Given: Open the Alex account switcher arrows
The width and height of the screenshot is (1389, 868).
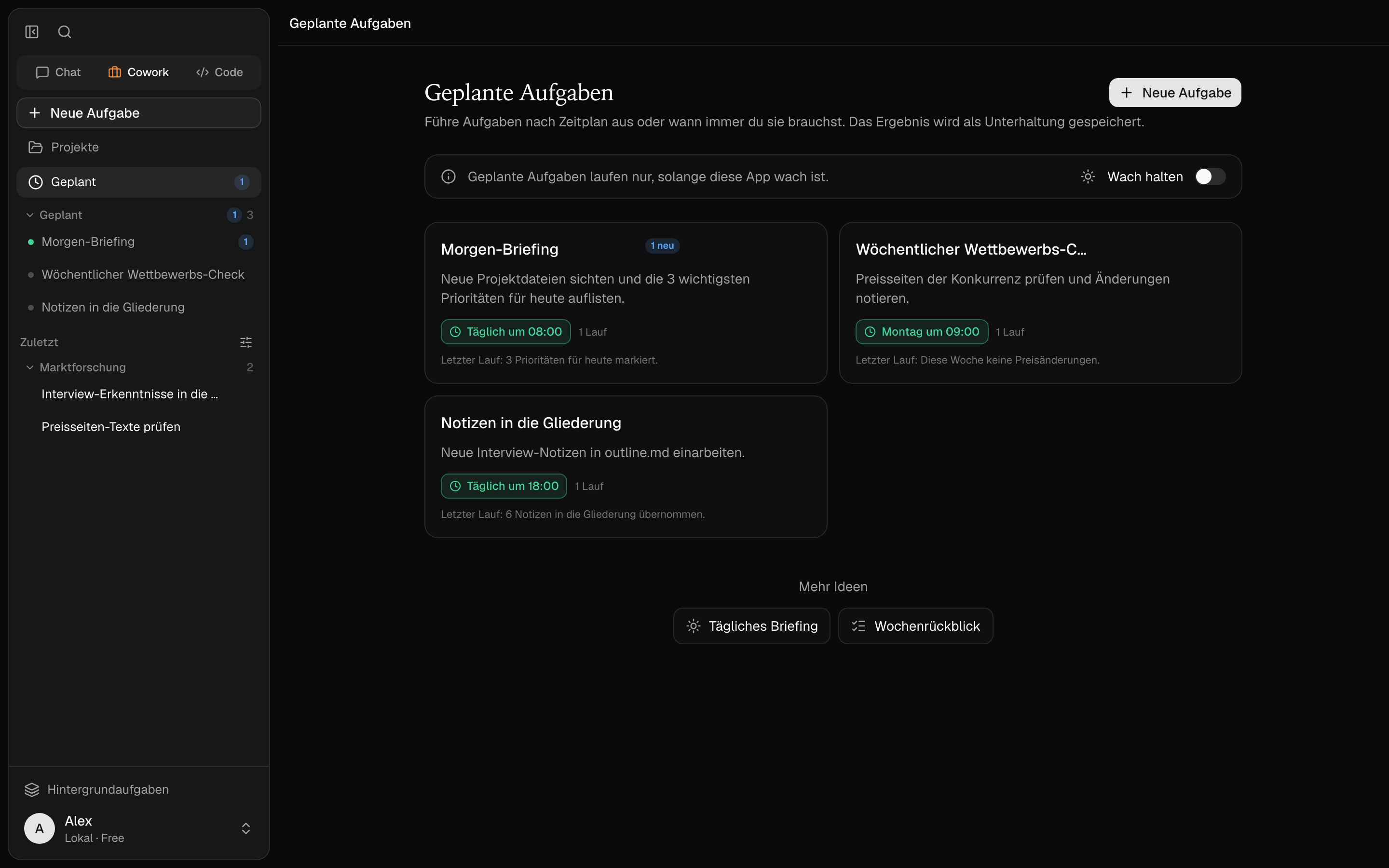Looking at the screenshot, I should pos(245,828).
